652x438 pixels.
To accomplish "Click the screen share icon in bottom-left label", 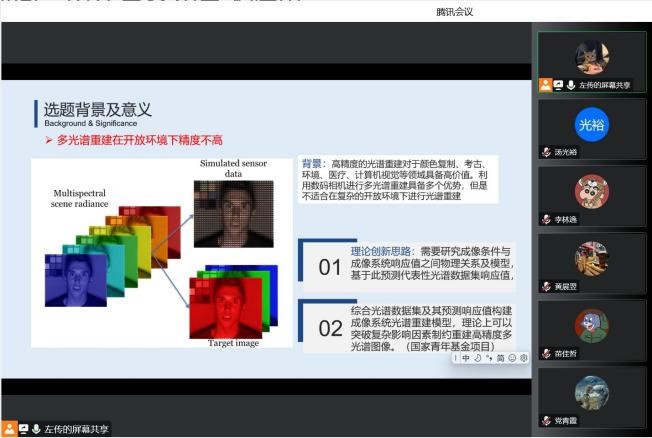I will coord(22,429).
